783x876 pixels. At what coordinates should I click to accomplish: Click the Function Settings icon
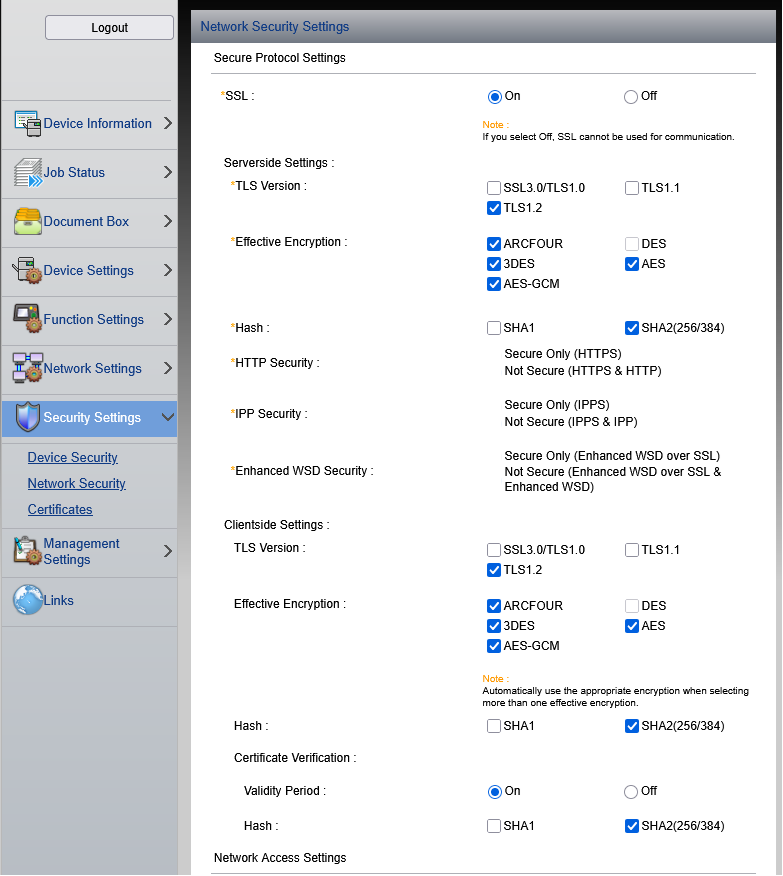point(27,320)
